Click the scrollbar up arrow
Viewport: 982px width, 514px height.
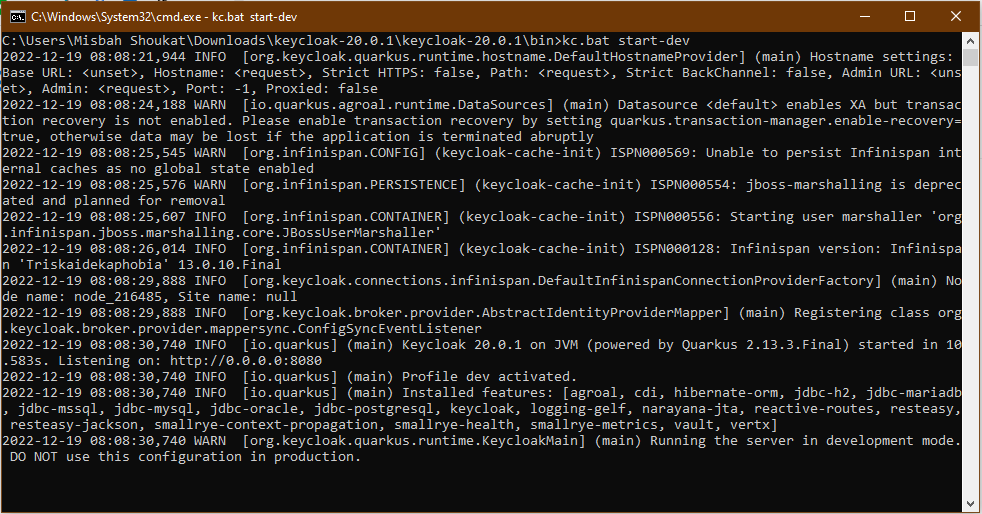pos(970,41)
